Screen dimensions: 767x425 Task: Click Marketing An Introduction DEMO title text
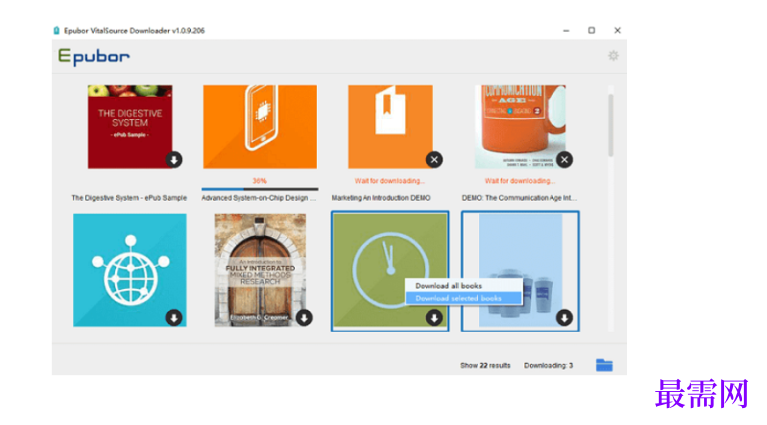tap(381, 198)
